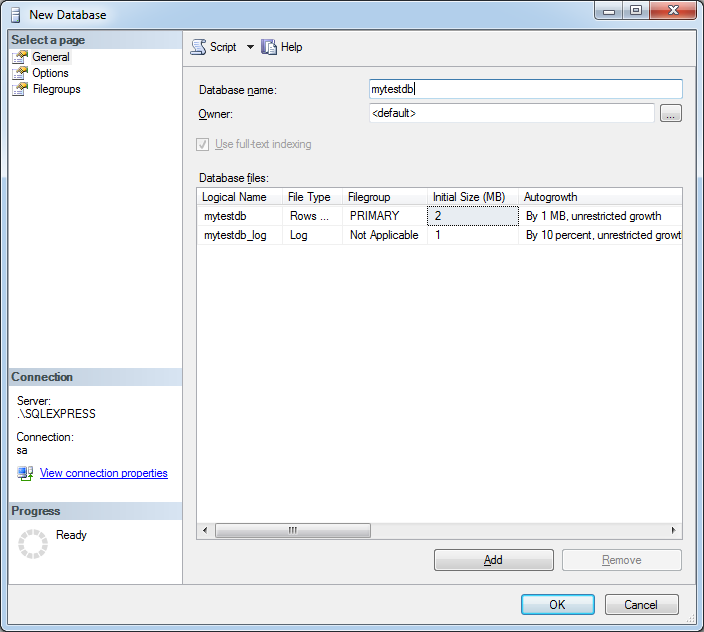Open View connection properties link
704x632 pixels.
[x=104, y=473]
